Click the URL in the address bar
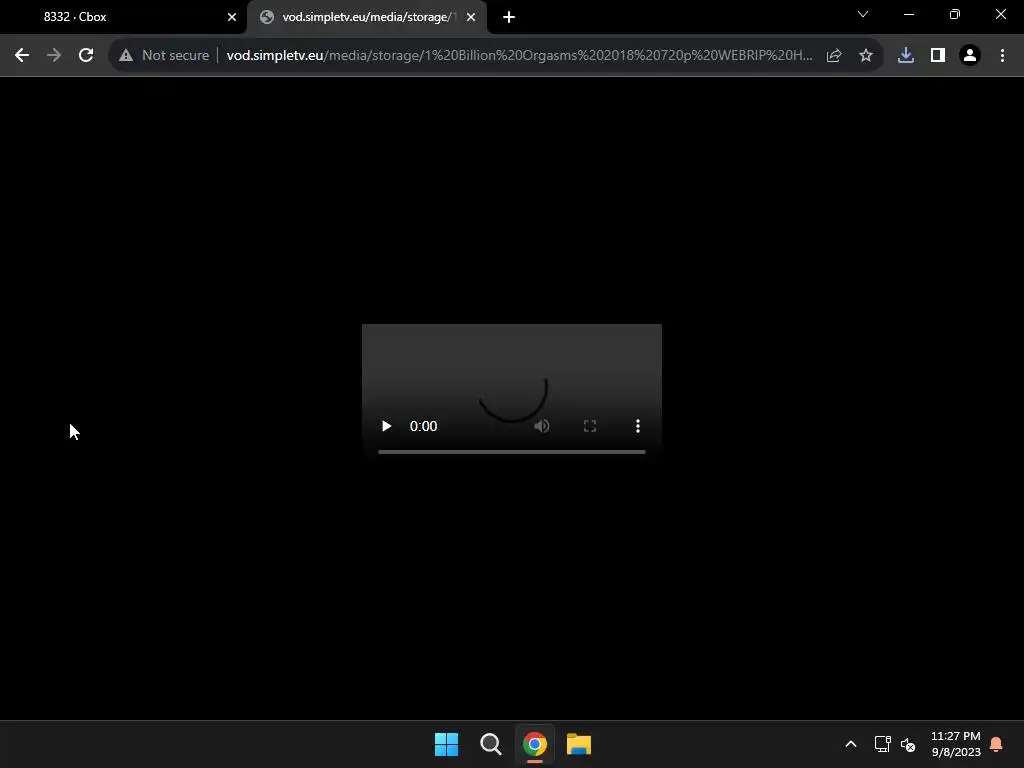 tap(519, 56)
